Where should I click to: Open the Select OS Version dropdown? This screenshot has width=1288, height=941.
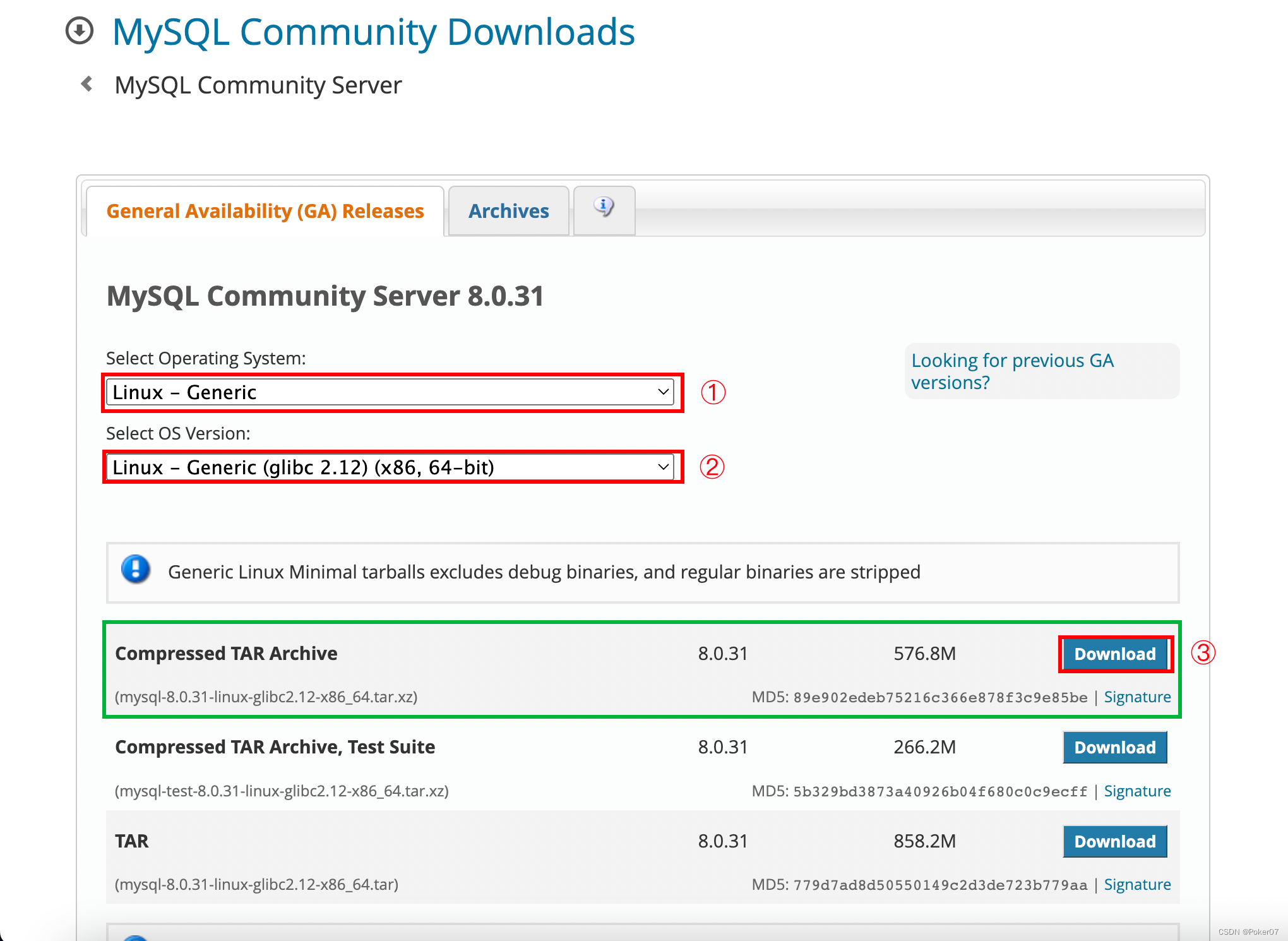(x=390, y=467)
